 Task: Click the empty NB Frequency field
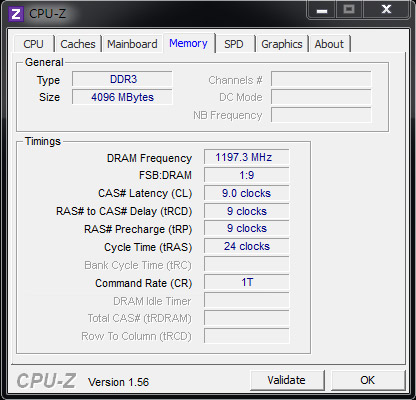pos(321,115)
